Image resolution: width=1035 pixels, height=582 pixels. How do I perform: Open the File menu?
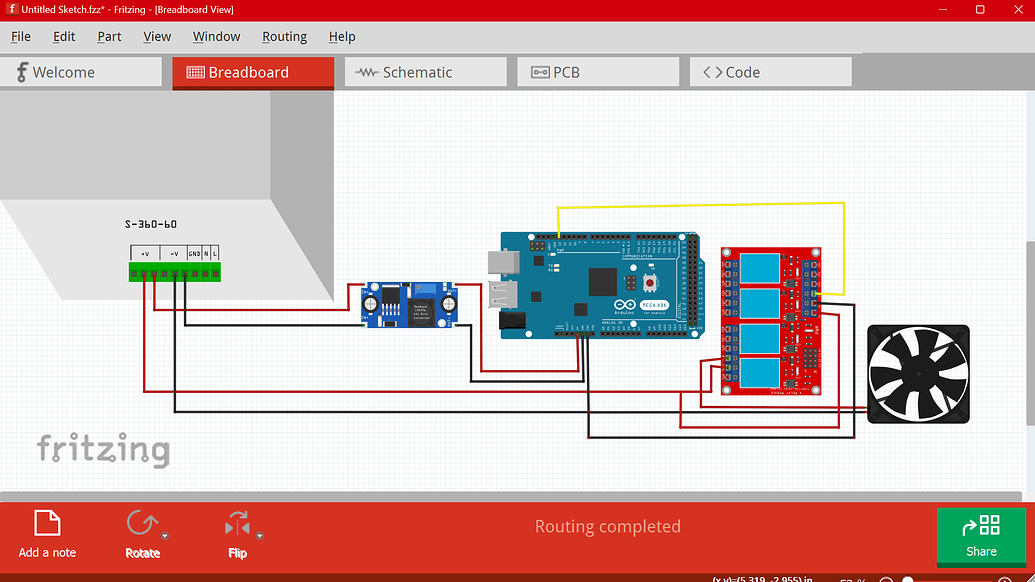pos(20,36)
